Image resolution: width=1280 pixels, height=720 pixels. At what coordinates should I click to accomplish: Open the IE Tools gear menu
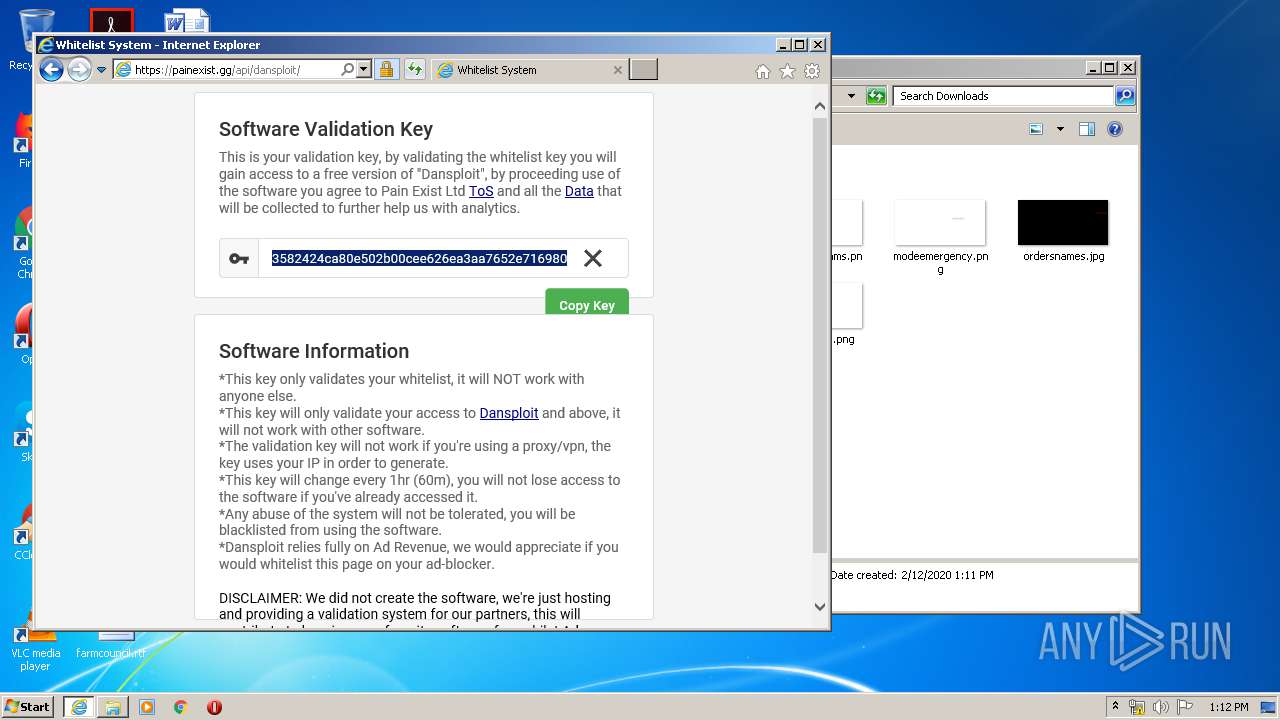click(812, 71)
